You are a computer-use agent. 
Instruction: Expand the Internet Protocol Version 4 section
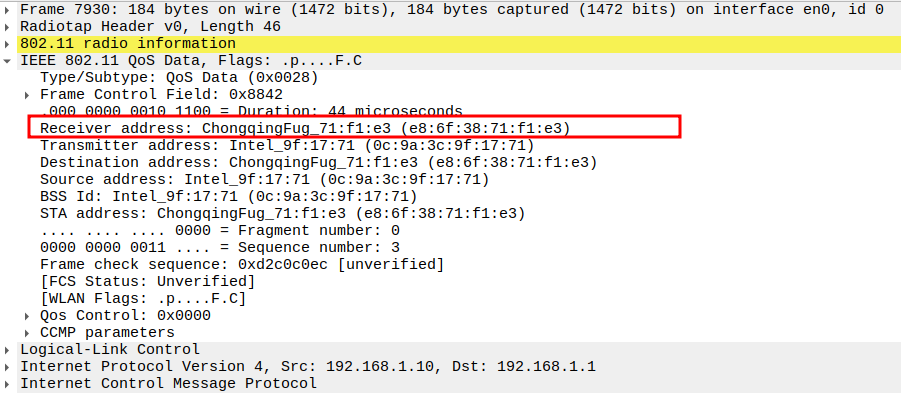point(9,366)
